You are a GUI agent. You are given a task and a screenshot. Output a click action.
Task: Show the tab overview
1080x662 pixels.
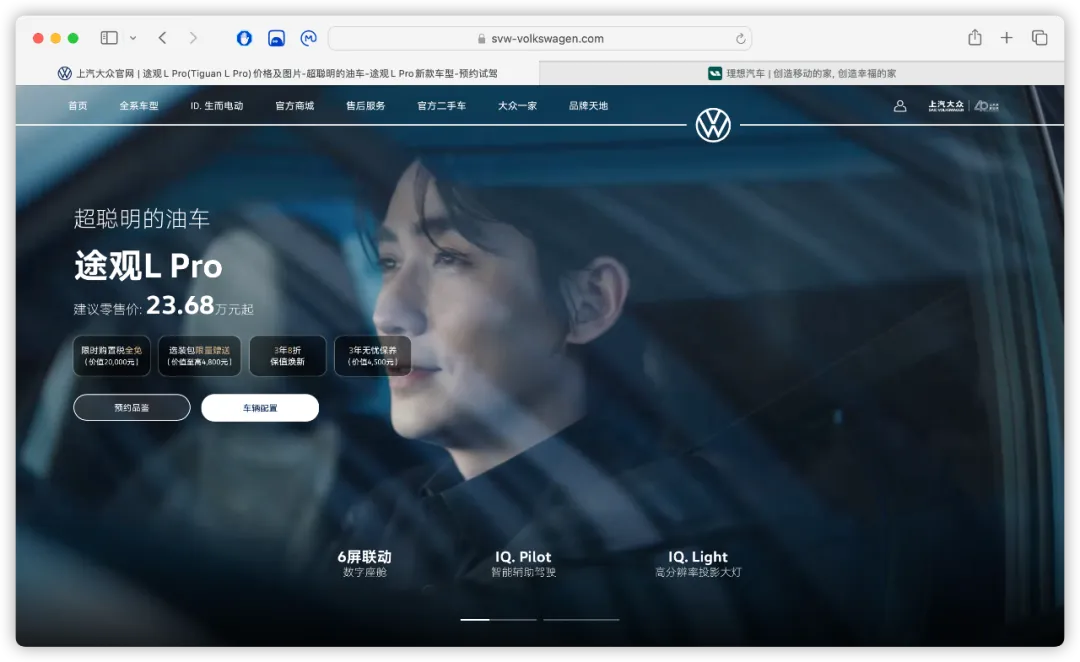[1039, 38]
